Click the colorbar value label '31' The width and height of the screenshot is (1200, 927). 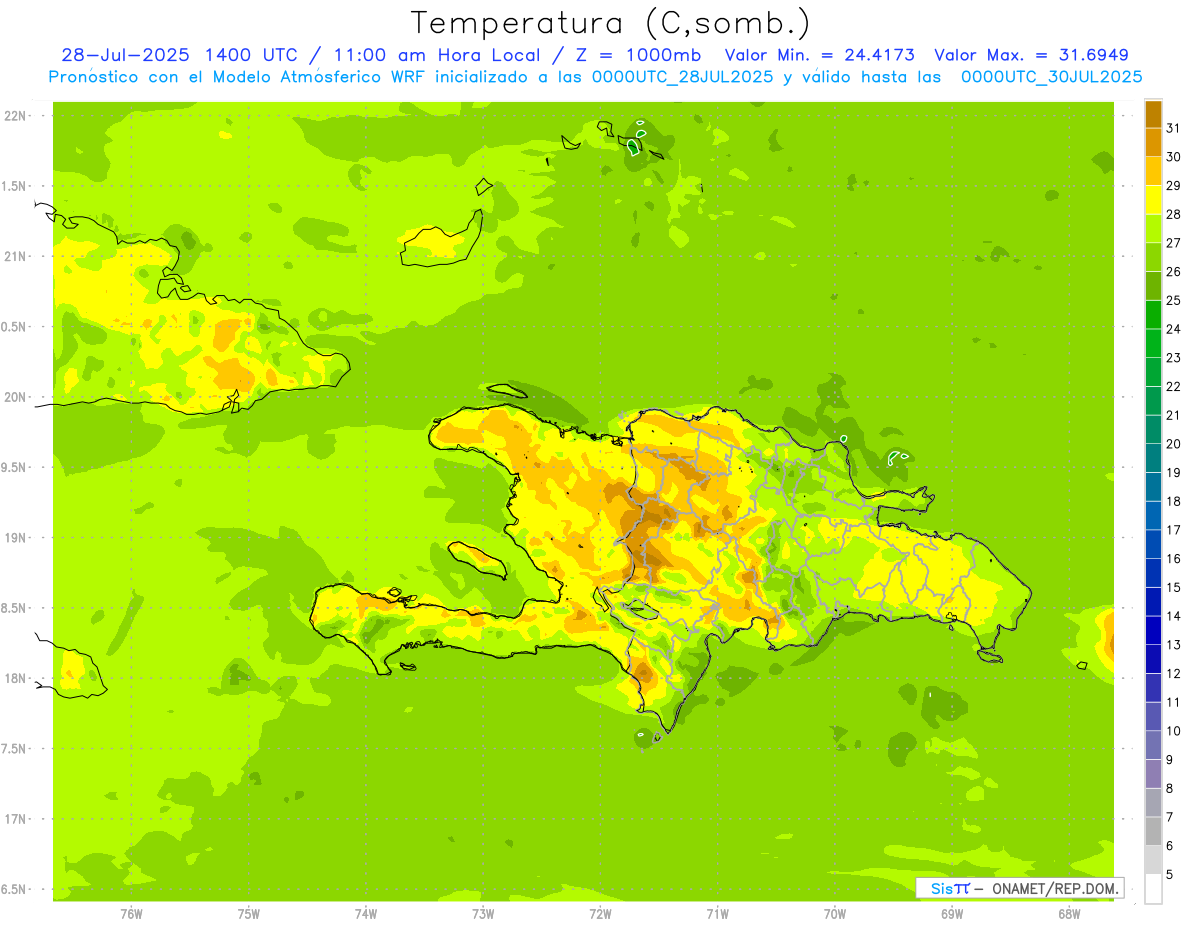[1174, 128]
